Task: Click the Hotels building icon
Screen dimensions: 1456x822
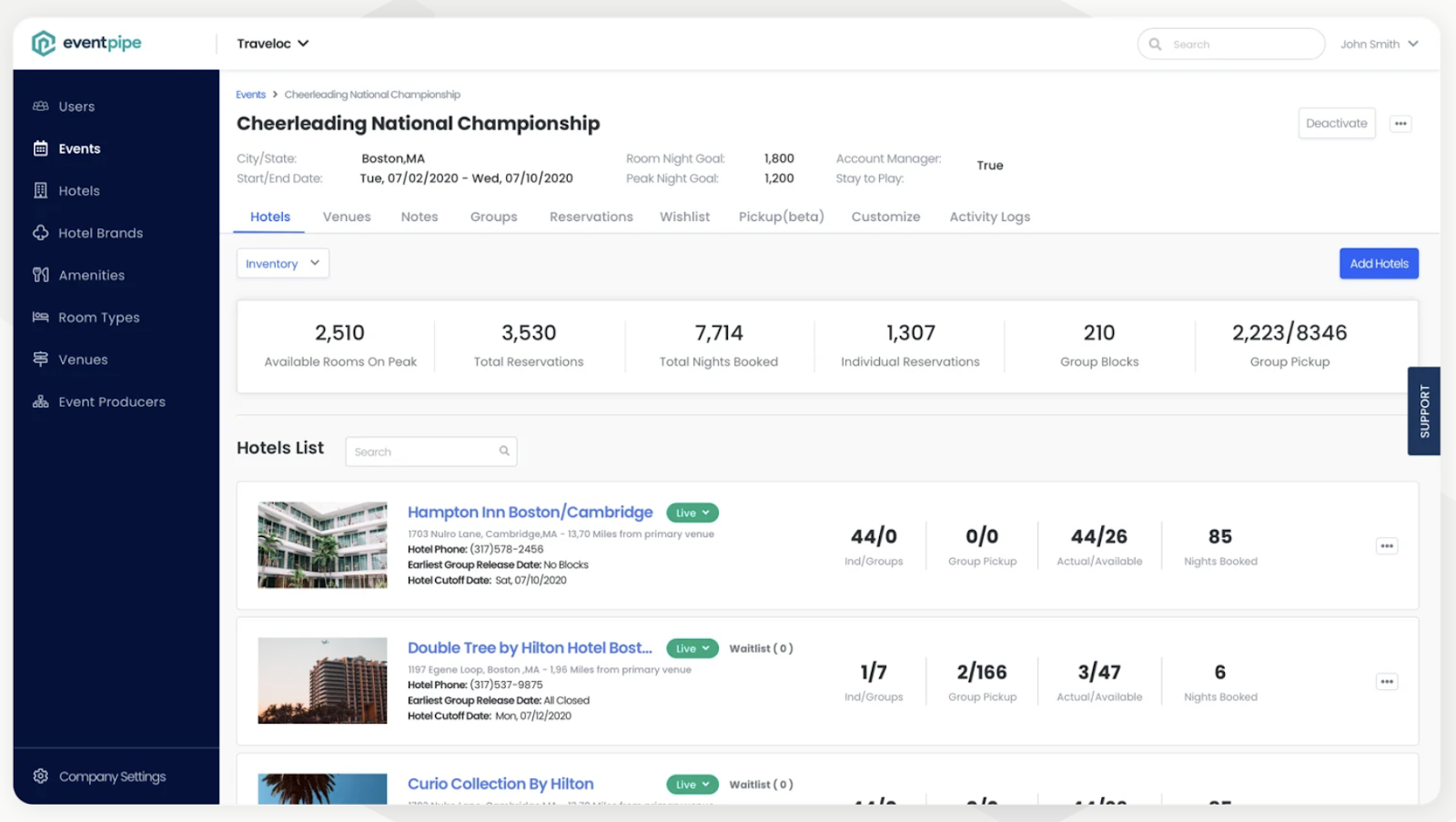Action: (x=40, y=190)
